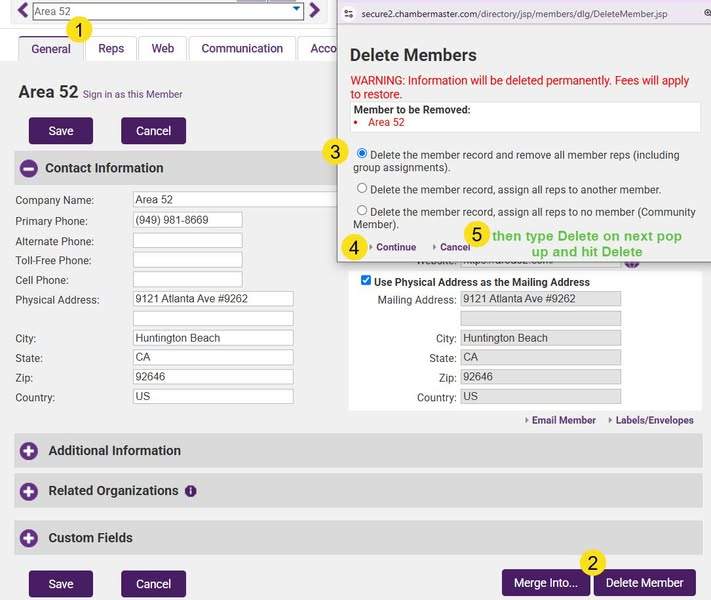Image resolution: width=711 pixels, height=600 pixels.
Task: Click the Related Organizations info icon
Action: pos(191,492)
